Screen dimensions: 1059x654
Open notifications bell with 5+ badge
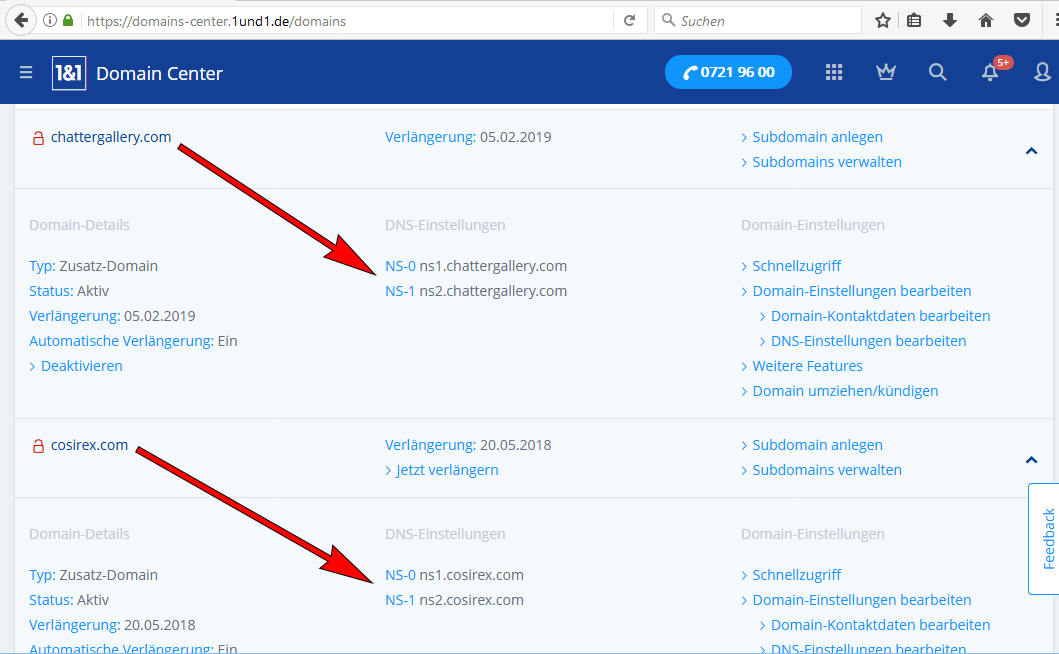pyautogui.click(x=990, y=72)
